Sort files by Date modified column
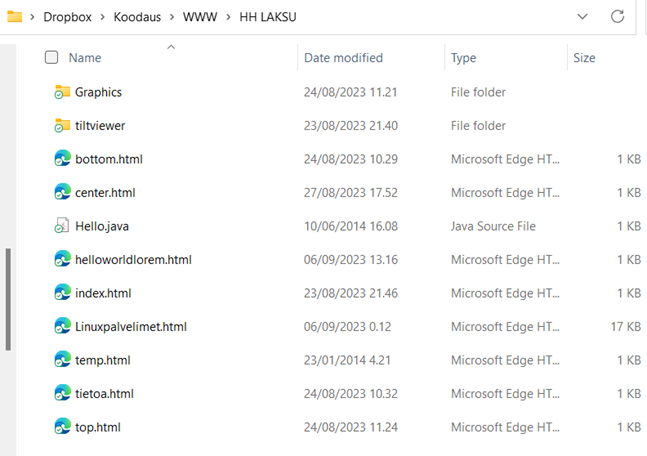This screenshot has height=456, width=647. pos(343,58)
